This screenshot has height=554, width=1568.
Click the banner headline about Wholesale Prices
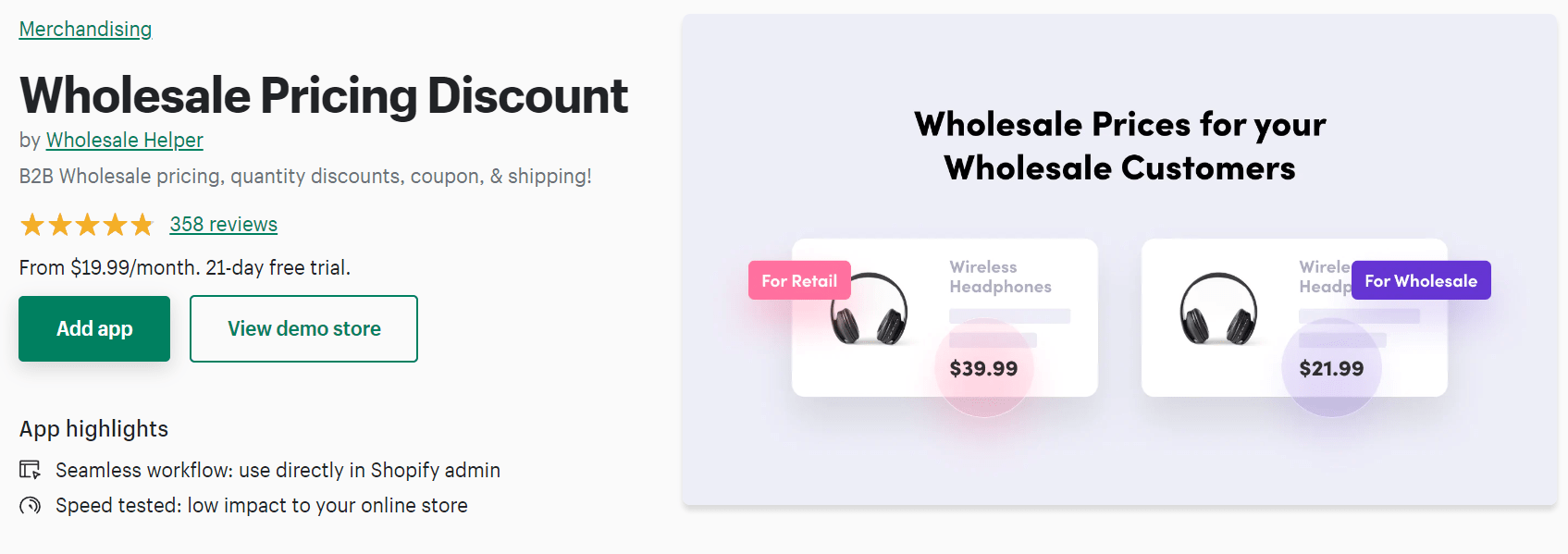click(x=1119, y=146)
